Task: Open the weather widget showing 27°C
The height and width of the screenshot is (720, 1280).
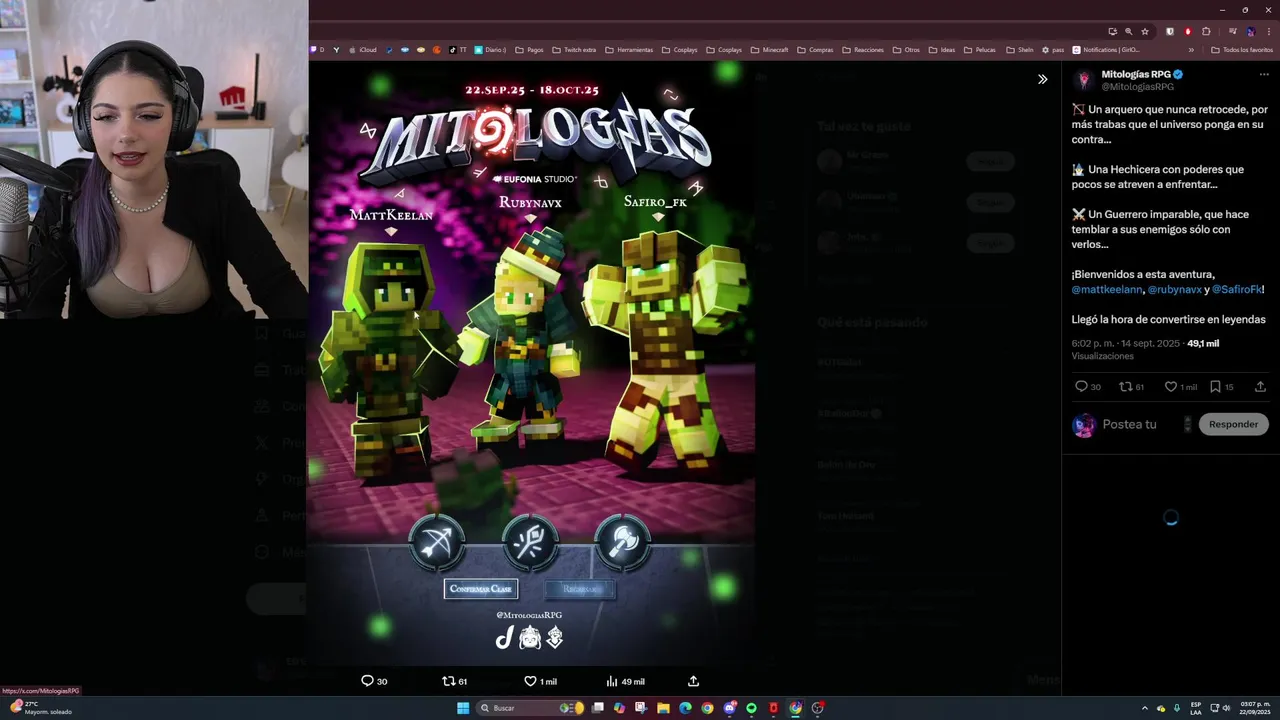Action: click(40, 708)
